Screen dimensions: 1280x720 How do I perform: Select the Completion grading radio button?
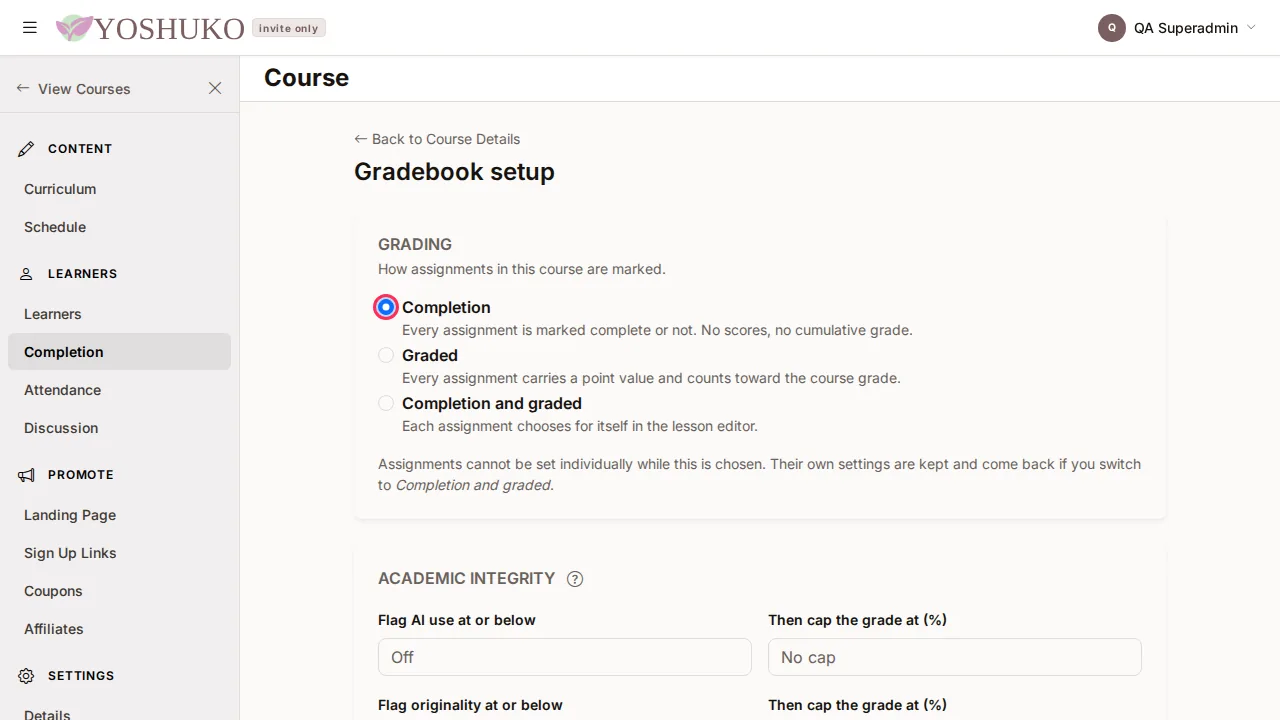pyautogui.click(x=386, y=307)
